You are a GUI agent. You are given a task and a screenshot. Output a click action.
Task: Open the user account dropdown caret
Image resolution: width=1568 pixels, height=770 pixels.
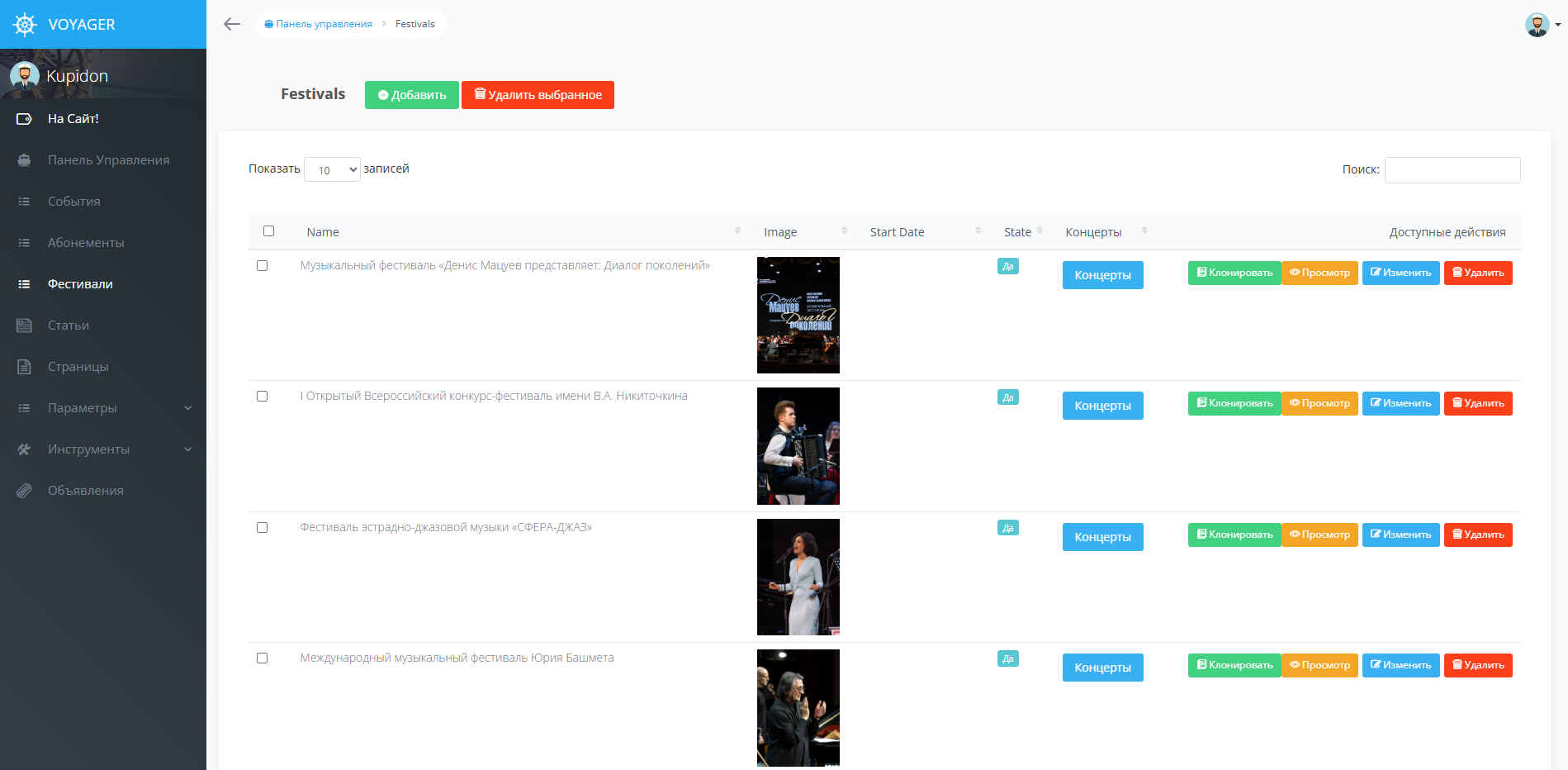1558,25
